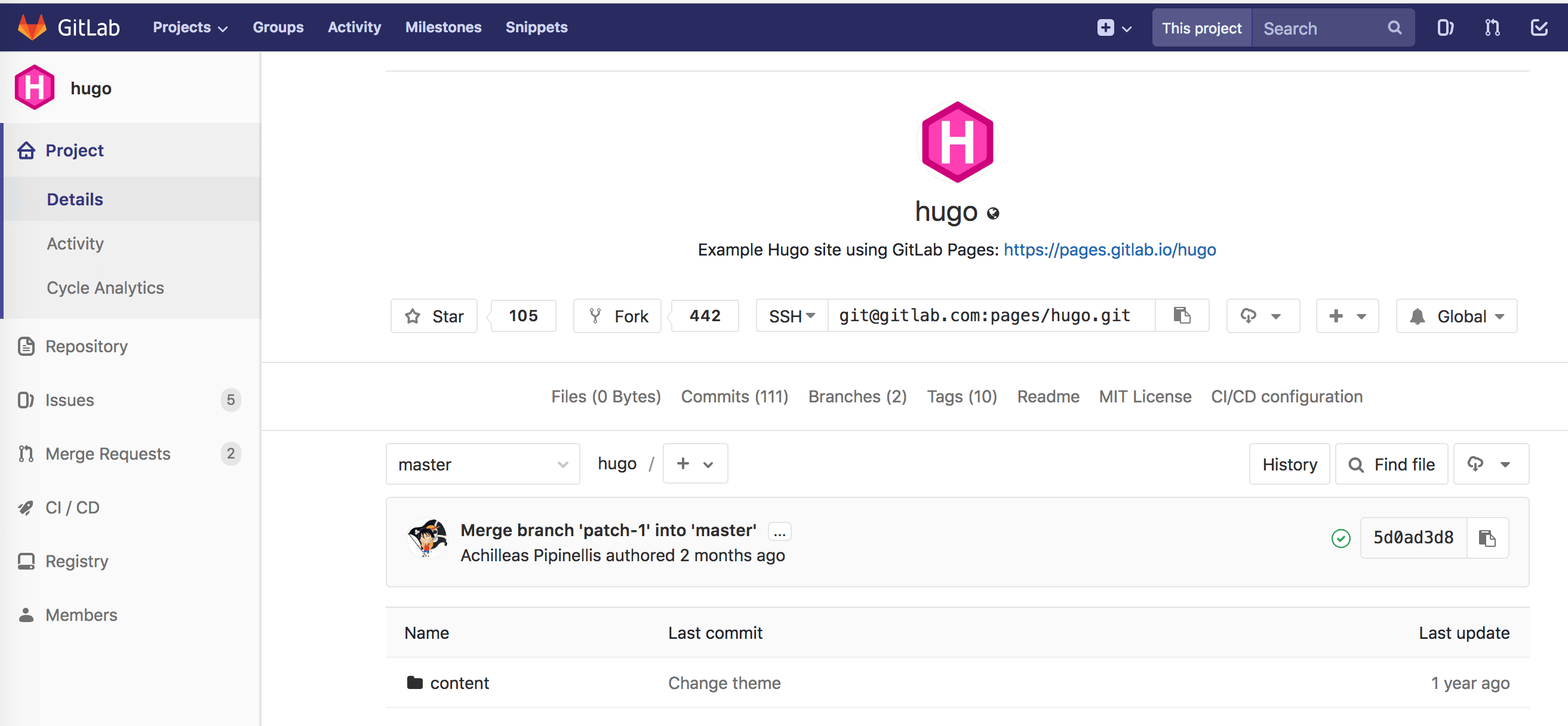Open the Files (0 Bytes) tab
This screenshot has width=1568, height=726.
pyautogui.click(x=605, y=397)
